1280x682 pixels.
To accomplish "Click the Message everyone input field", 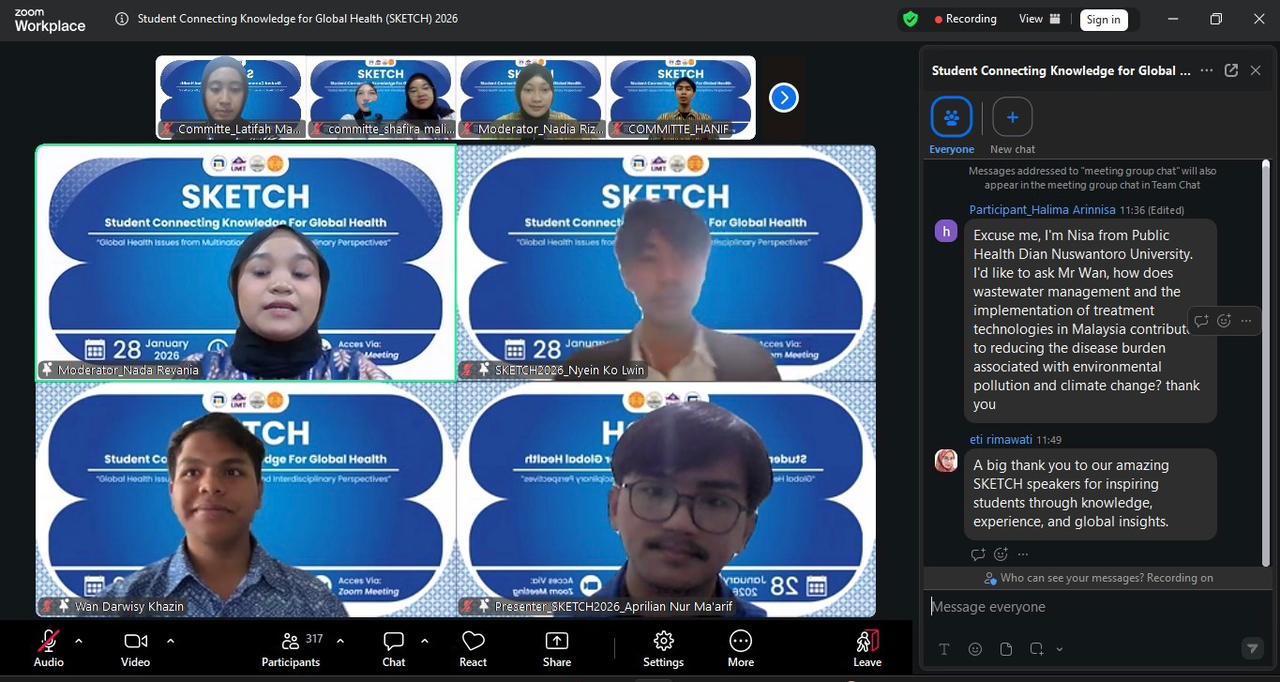I will 1080,606.
